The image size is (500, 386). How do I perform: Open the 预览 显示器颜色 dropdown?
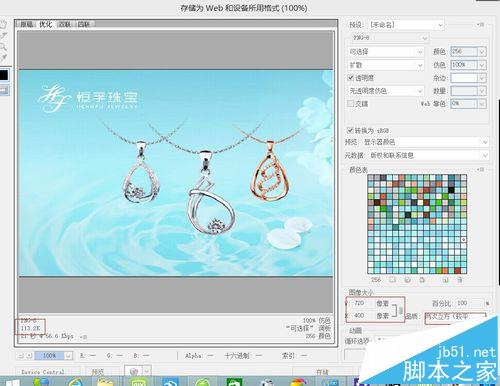pos(425,142)
